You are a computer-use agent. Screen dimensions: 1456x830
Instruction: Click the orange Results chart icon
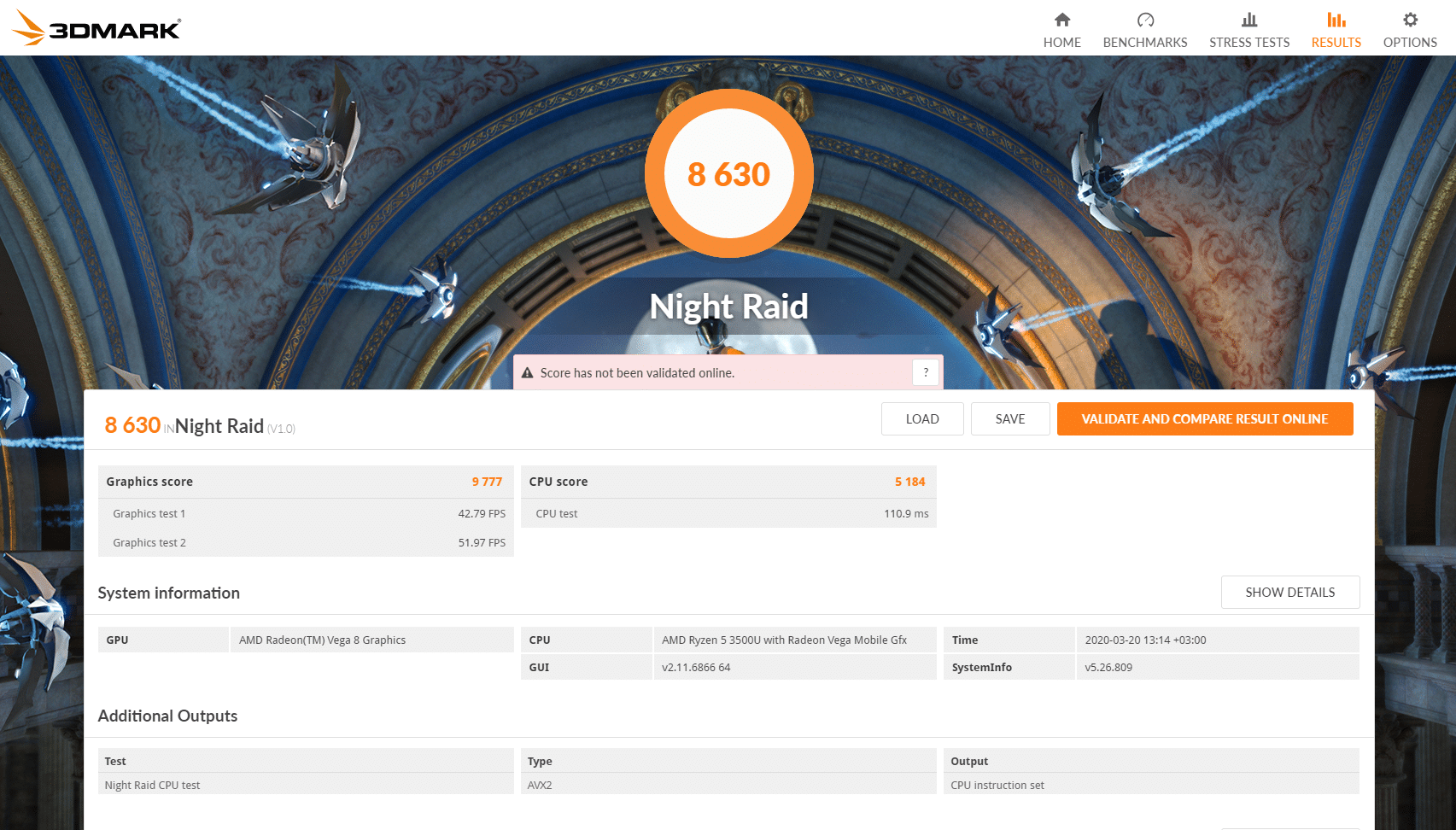(1336, 20)
